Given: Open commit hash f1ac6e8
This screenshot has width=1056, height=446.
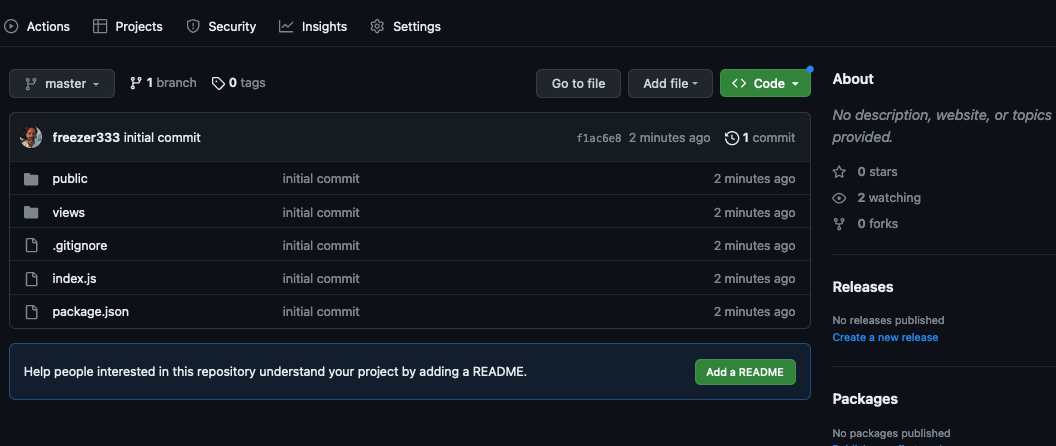Looking at the screenshot, I should point(599,138).
